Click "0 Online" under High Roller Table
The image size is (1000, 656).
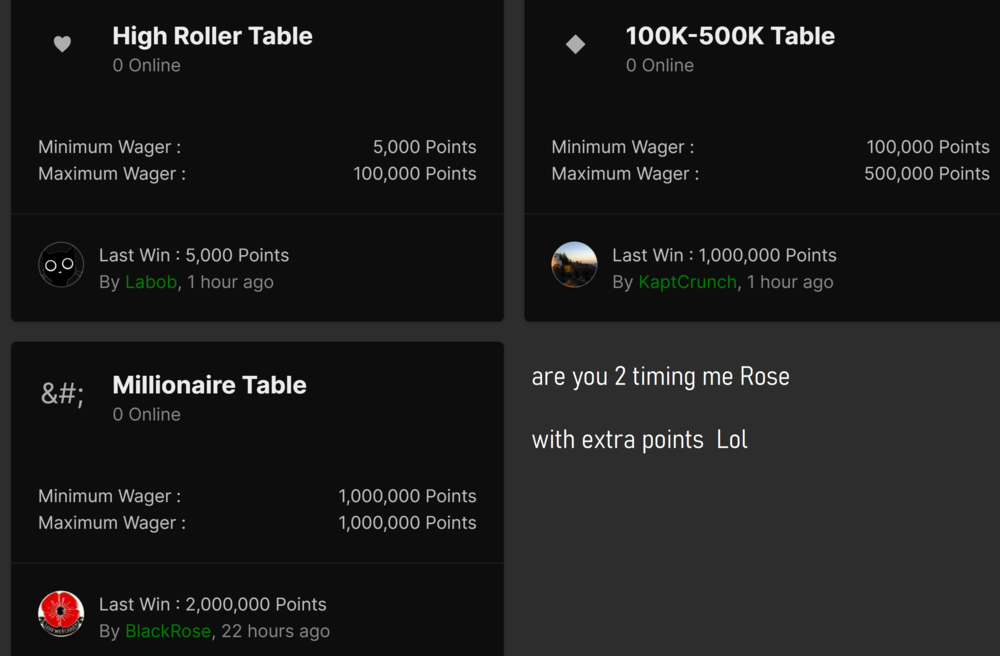(x=146, y=65)
